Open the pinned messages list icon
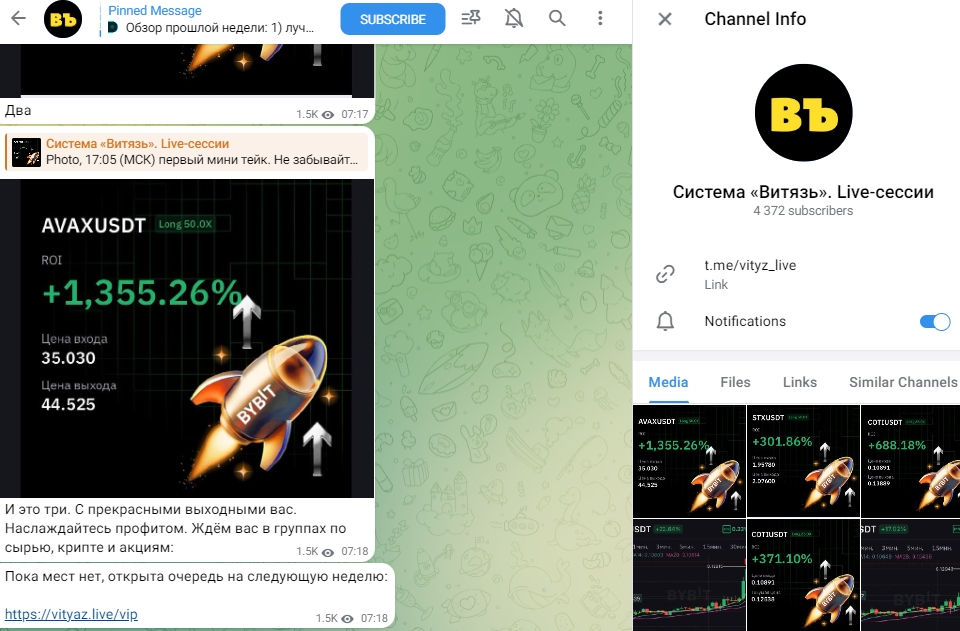960x631 pixels. (471, 19)
